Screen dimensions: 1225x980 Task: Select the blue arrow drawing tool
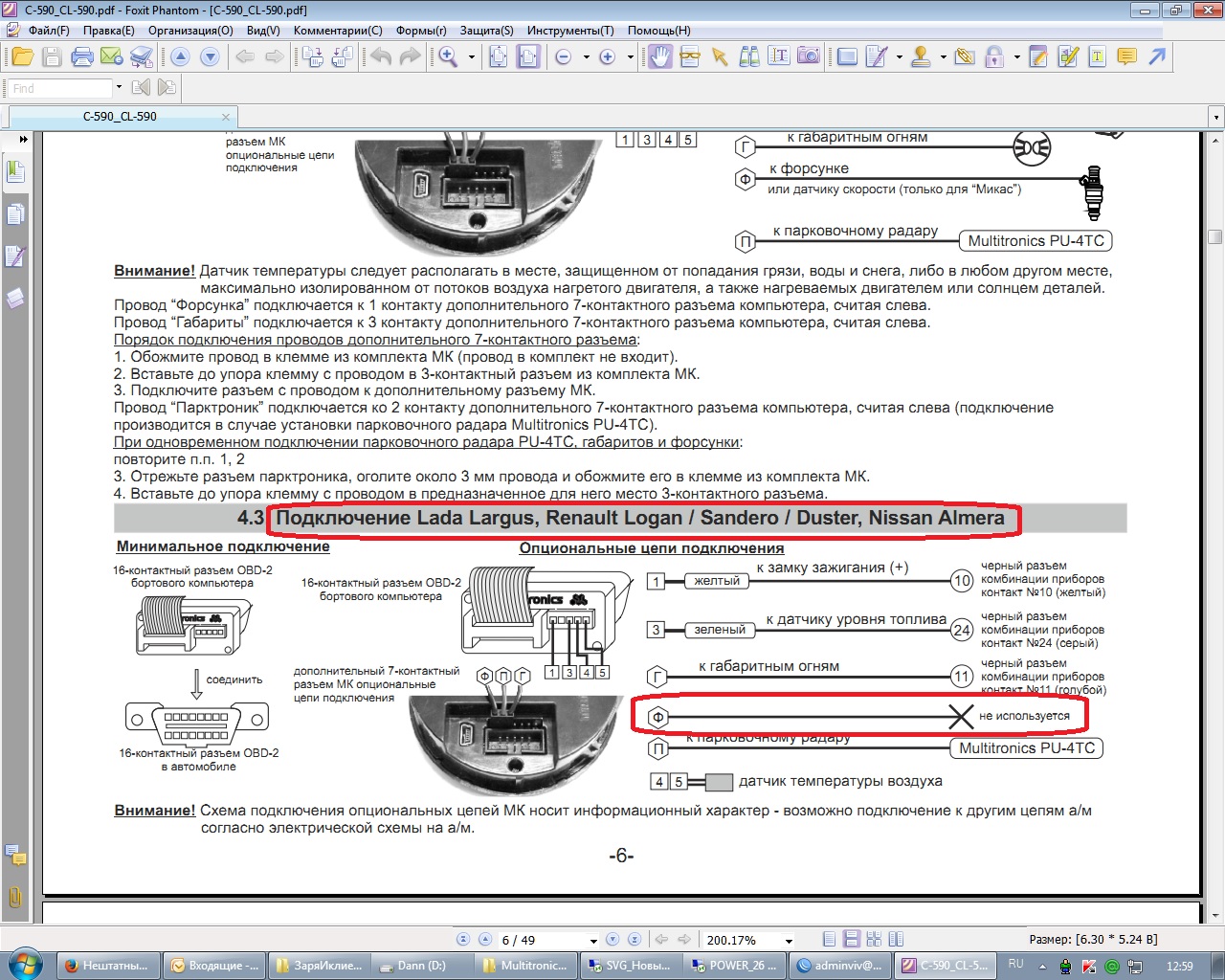tap(1157, 57)
